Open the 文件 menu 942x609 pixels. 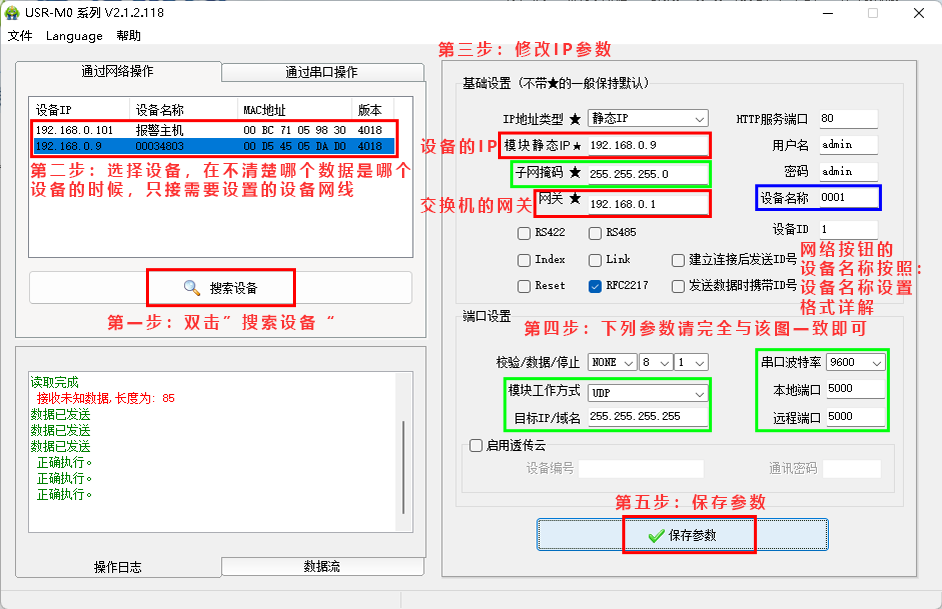click(x=20, y=36)
